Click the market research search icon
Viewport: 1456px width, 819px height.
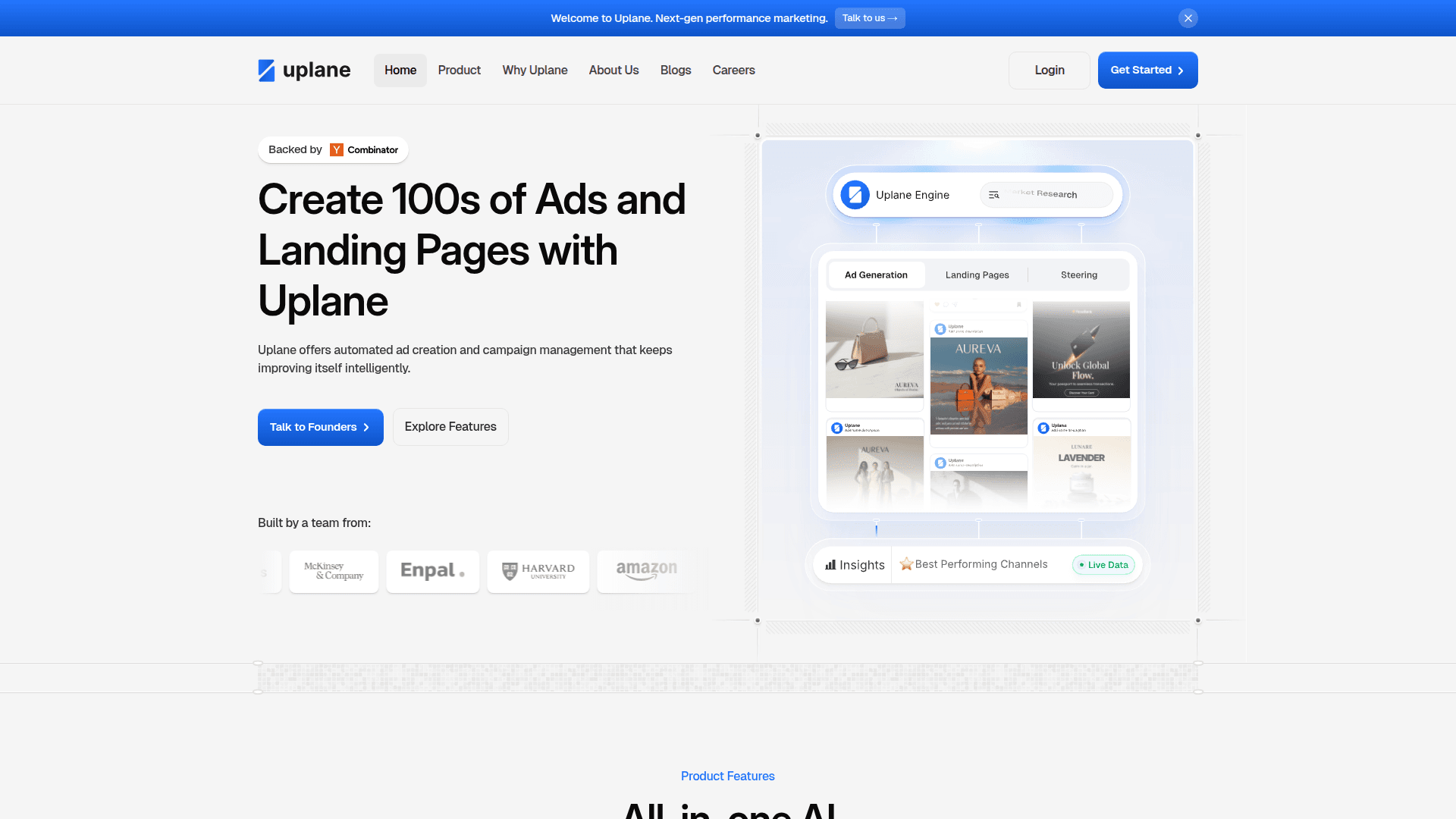[x=993, y=195]
